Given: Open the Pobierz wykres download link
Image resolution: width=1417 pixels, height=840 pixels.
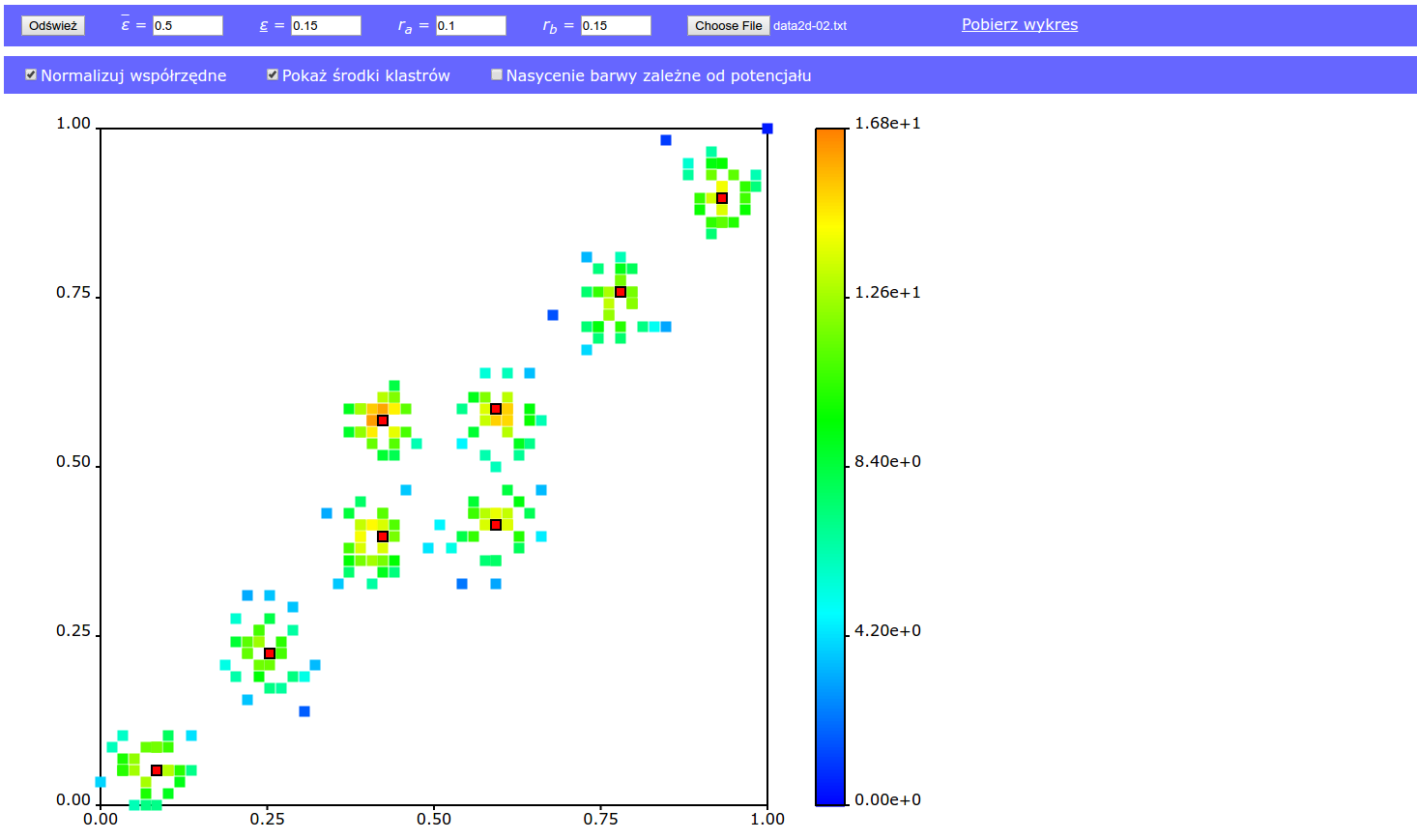Looking at the screenshot, I should pyautogui.click(x=1019, y=25).
